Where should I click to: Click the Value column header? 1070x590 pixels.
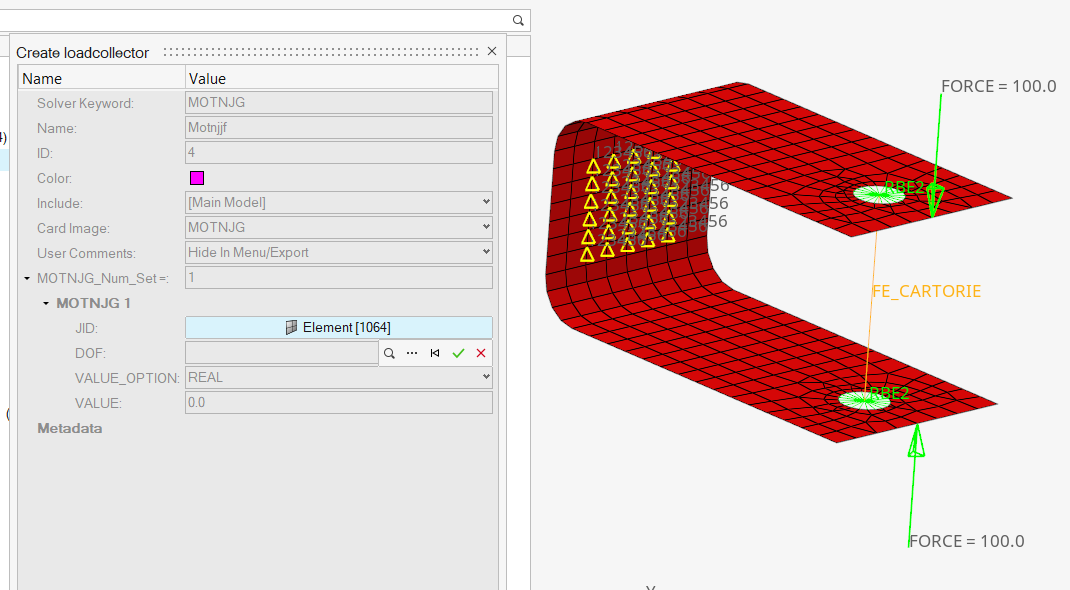(341, 78)
